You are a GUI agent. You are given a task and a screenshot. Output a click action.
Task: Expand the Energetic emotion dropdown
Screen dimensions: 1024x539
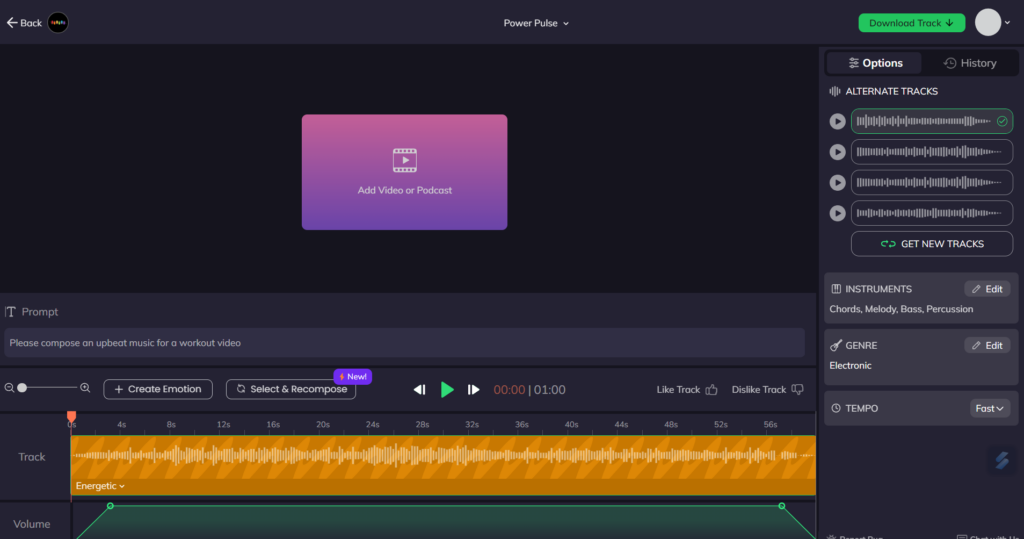[100, 486]
